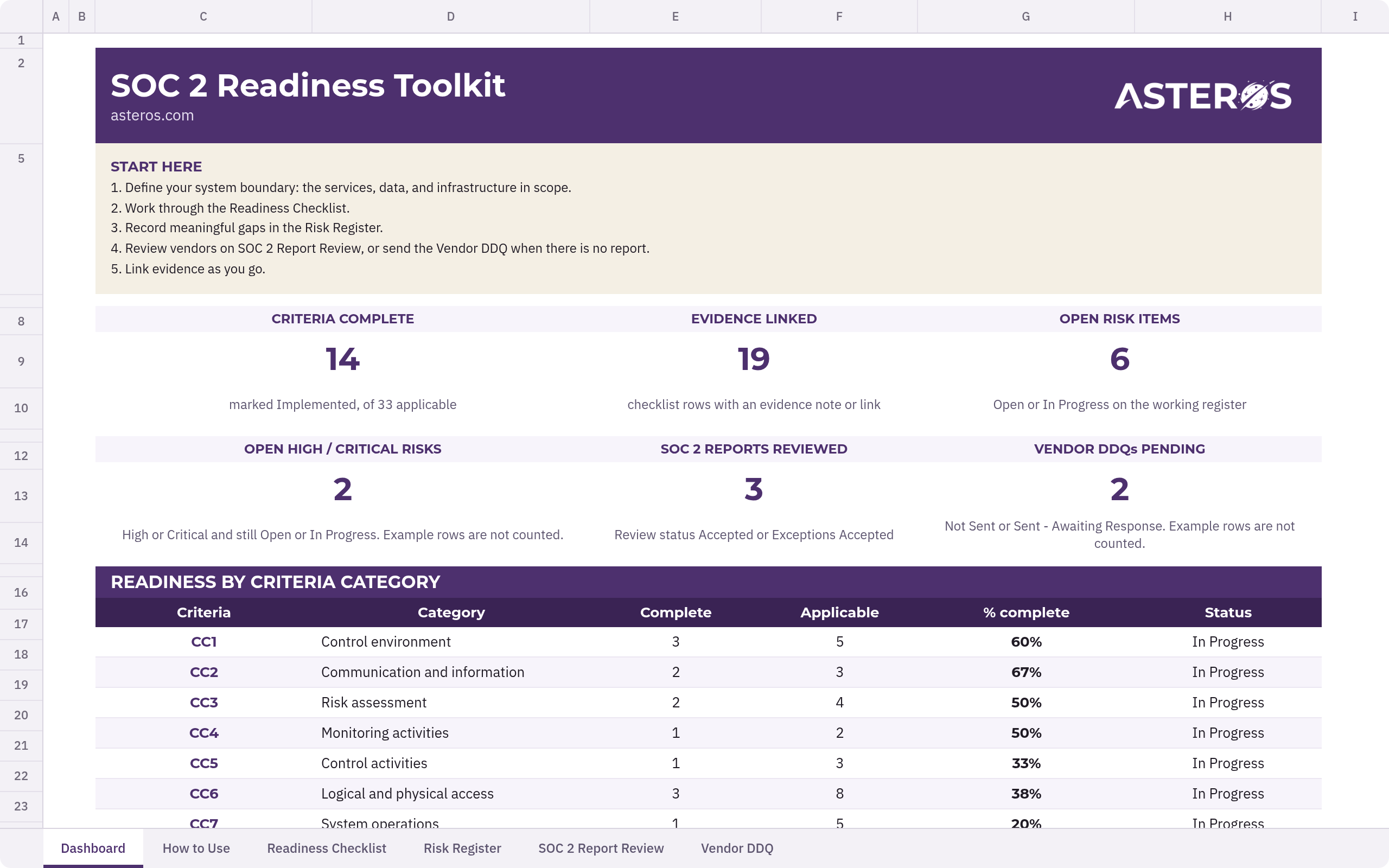
Task: Select the Risk assessment cell
Action: click(450, 703)
